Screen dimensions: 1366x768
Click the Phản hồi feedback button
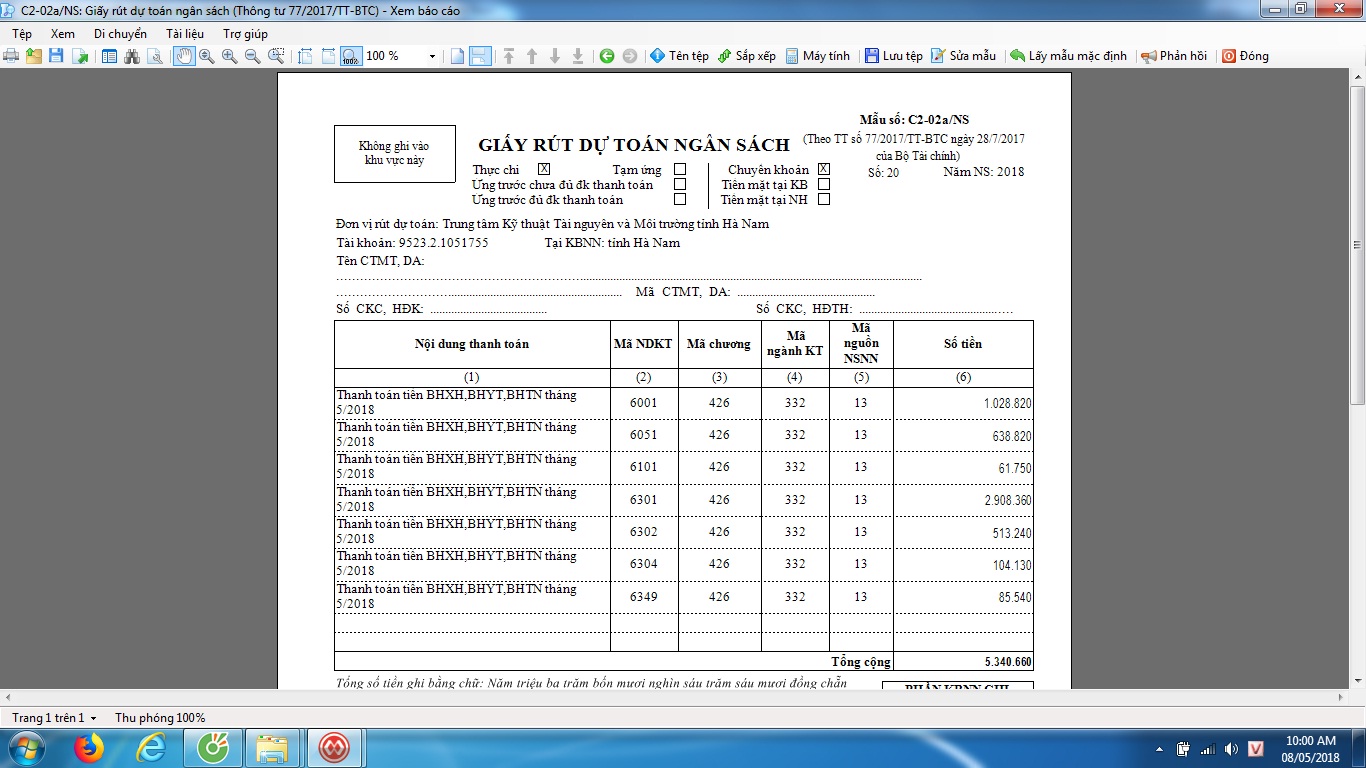pos(1174,56)
